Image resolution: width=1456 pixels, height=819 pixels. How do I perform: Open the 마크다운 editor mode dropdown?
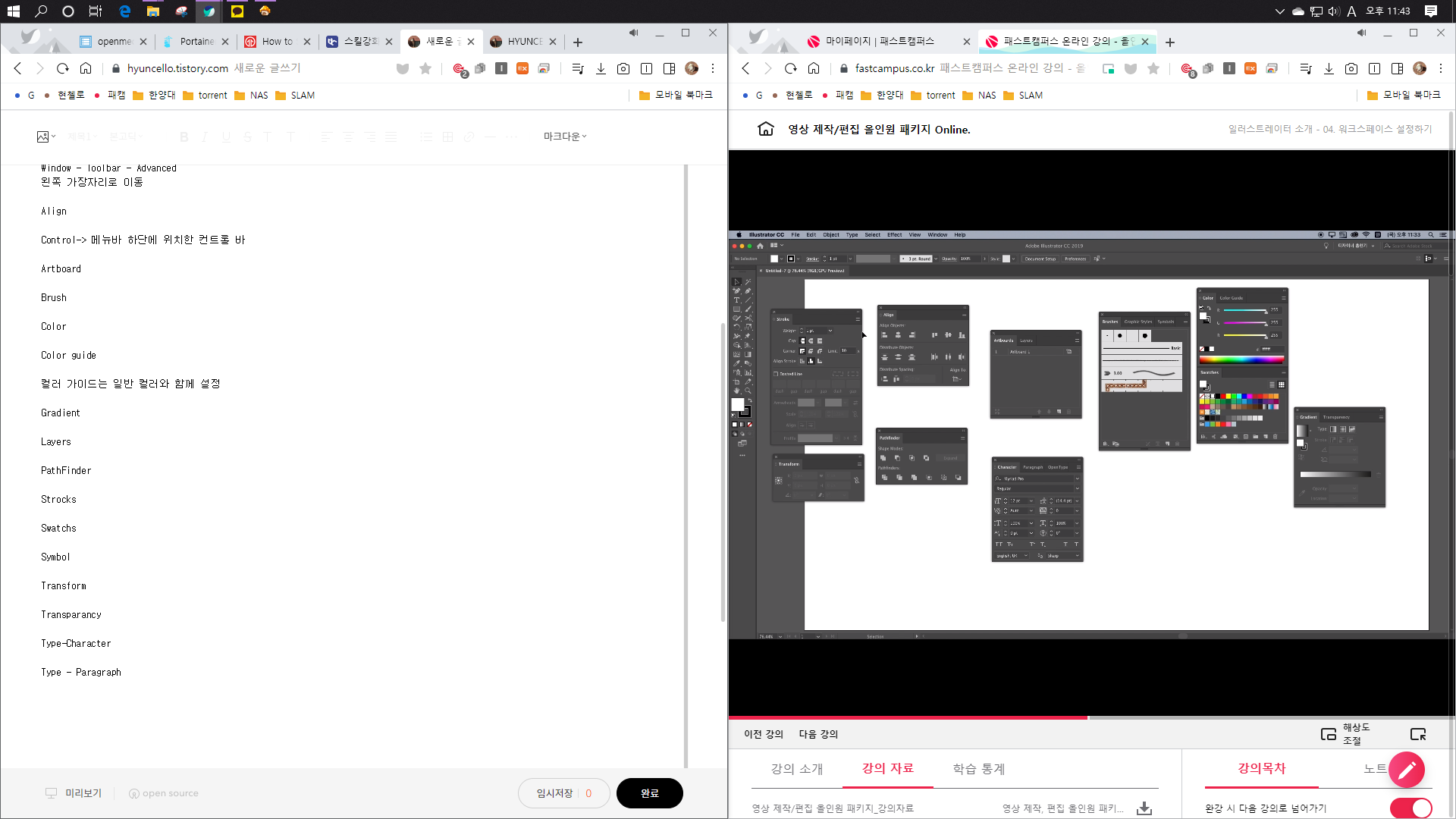click(x=565, y=136)
